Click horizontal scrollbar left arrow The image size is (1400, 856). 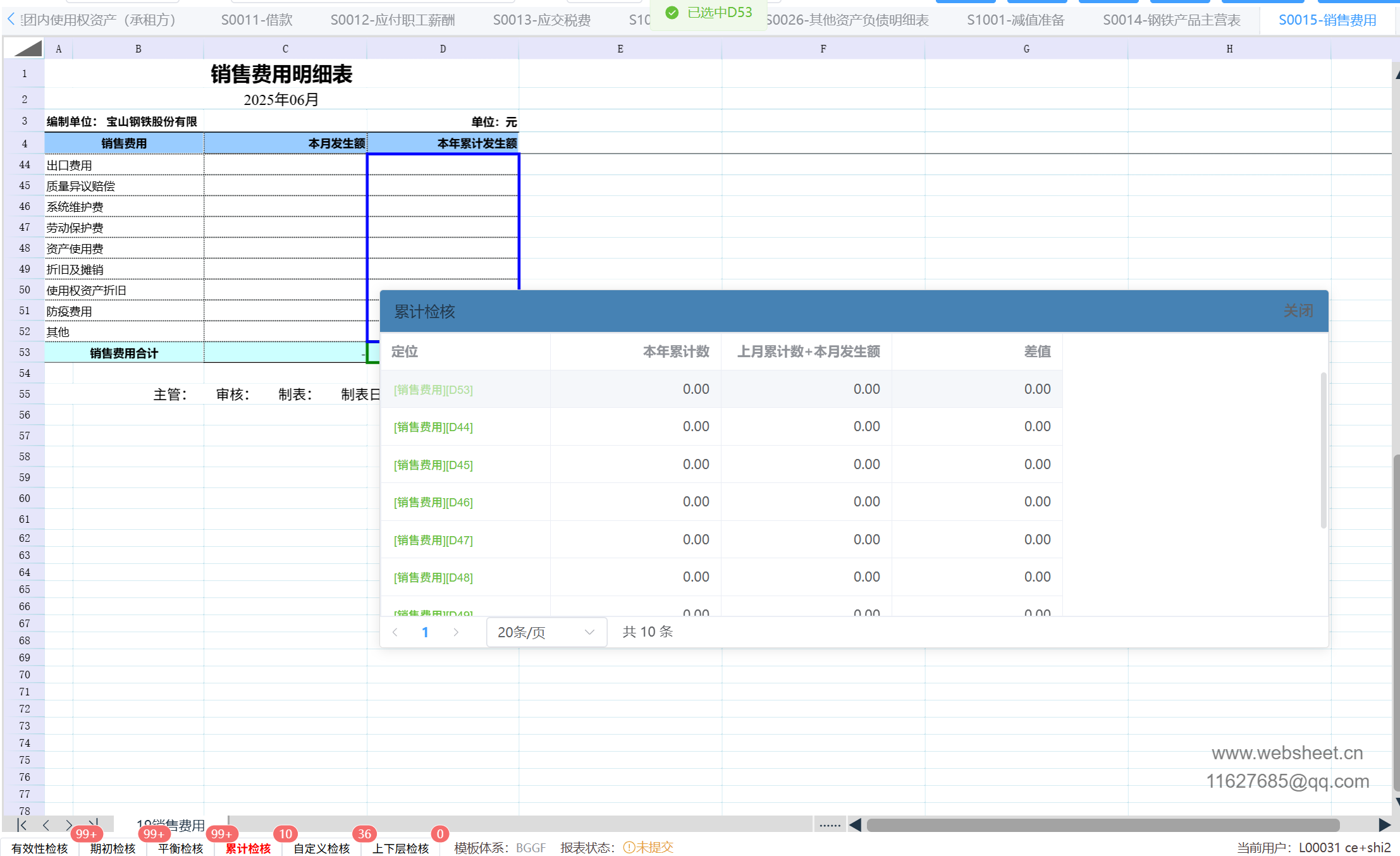tap(855, 824)
